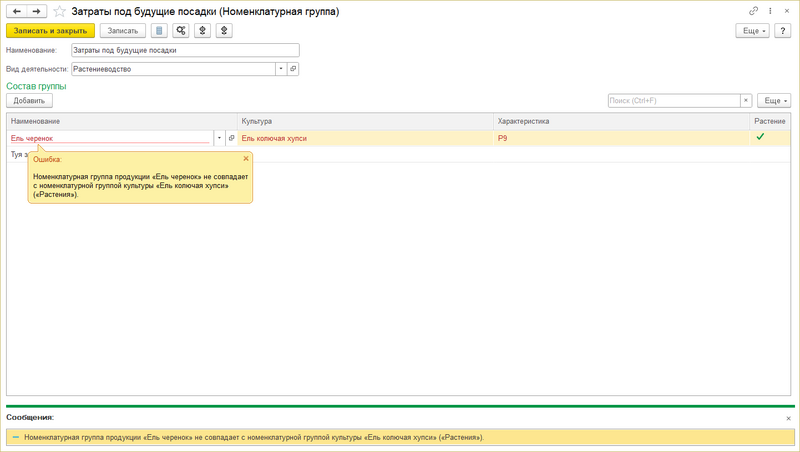Click the Культура column header
This screenshot has width=800, height=452.
click(365, 121)
